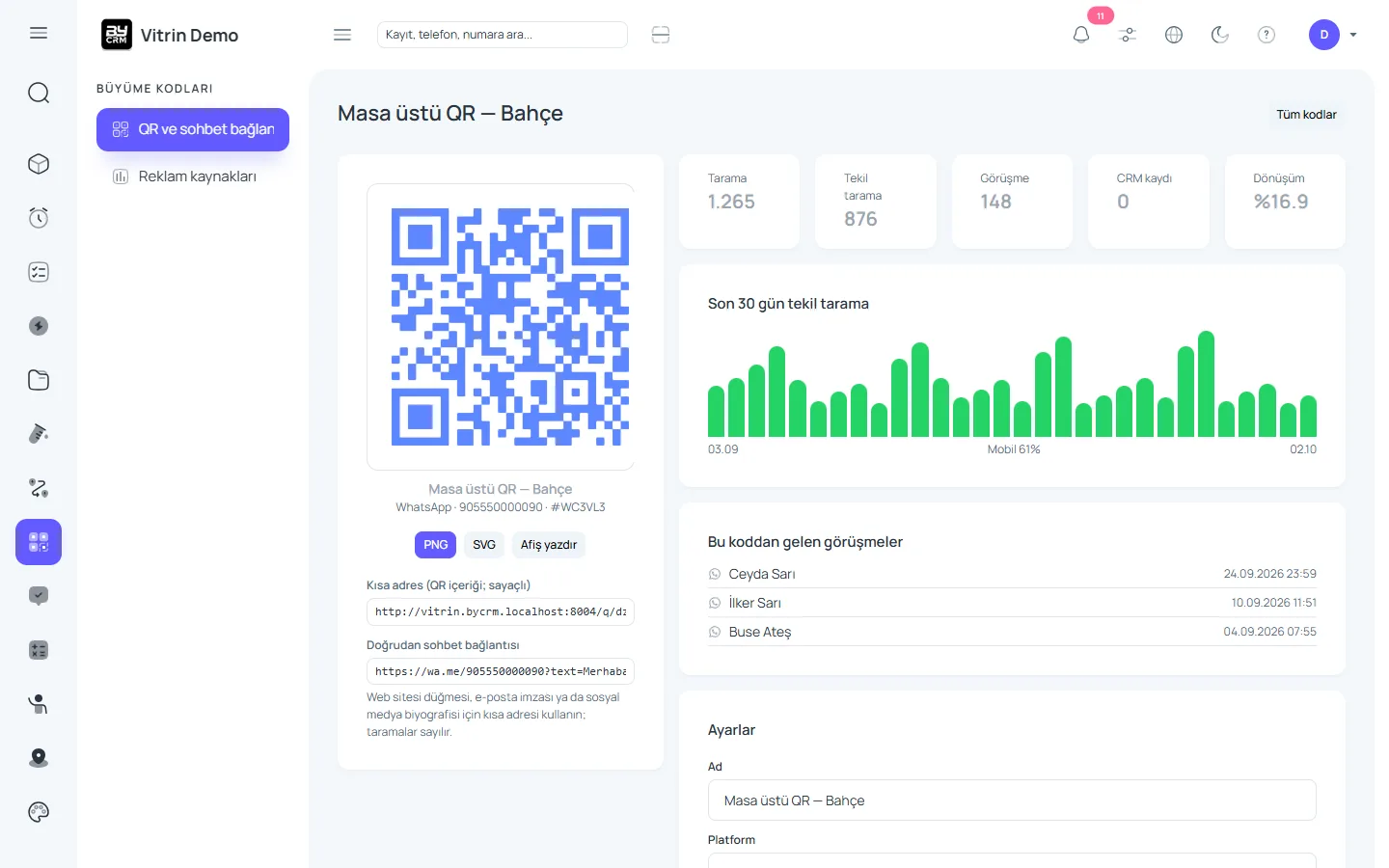Viewport: 1389px width, 868px height.
Task: Click the 10.09.2026 11:51 timestamp
Action: (1273, 603)
